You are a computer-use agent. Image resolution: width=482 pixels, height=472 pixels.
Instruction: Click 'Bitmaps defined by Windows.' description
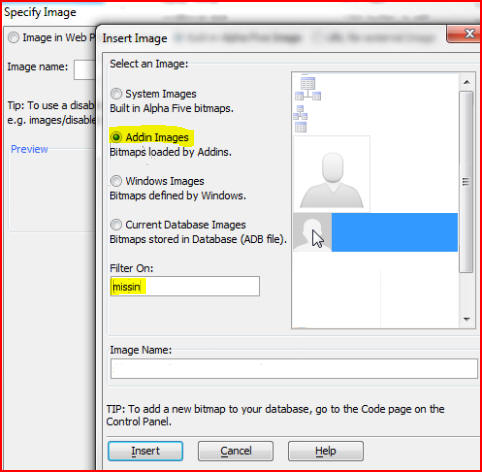pos(178,196)
